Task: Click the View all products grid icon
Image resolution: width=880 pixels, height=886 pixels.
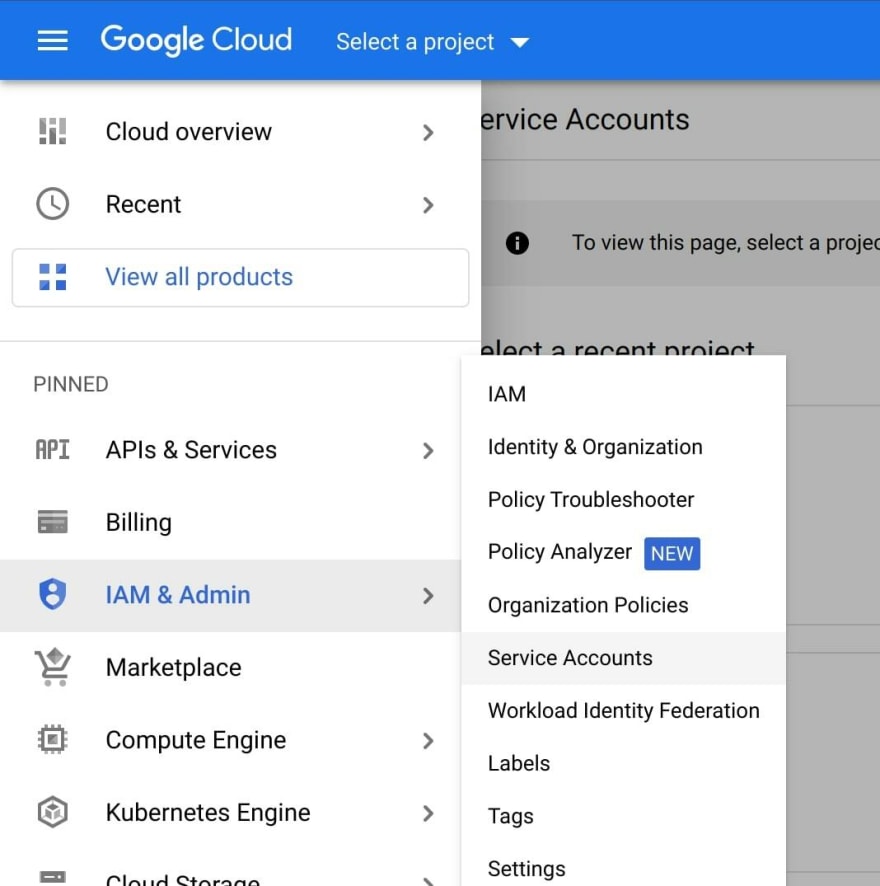Action: [x=53, y=277]
